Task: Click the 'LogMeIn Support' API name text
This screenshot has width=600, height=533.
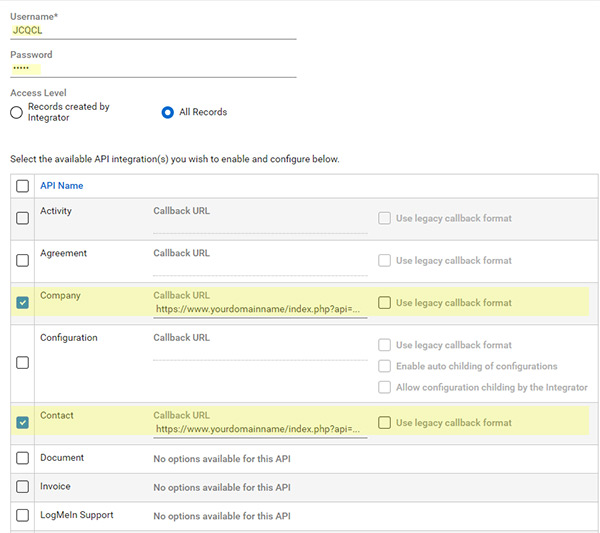Action: 77,515
